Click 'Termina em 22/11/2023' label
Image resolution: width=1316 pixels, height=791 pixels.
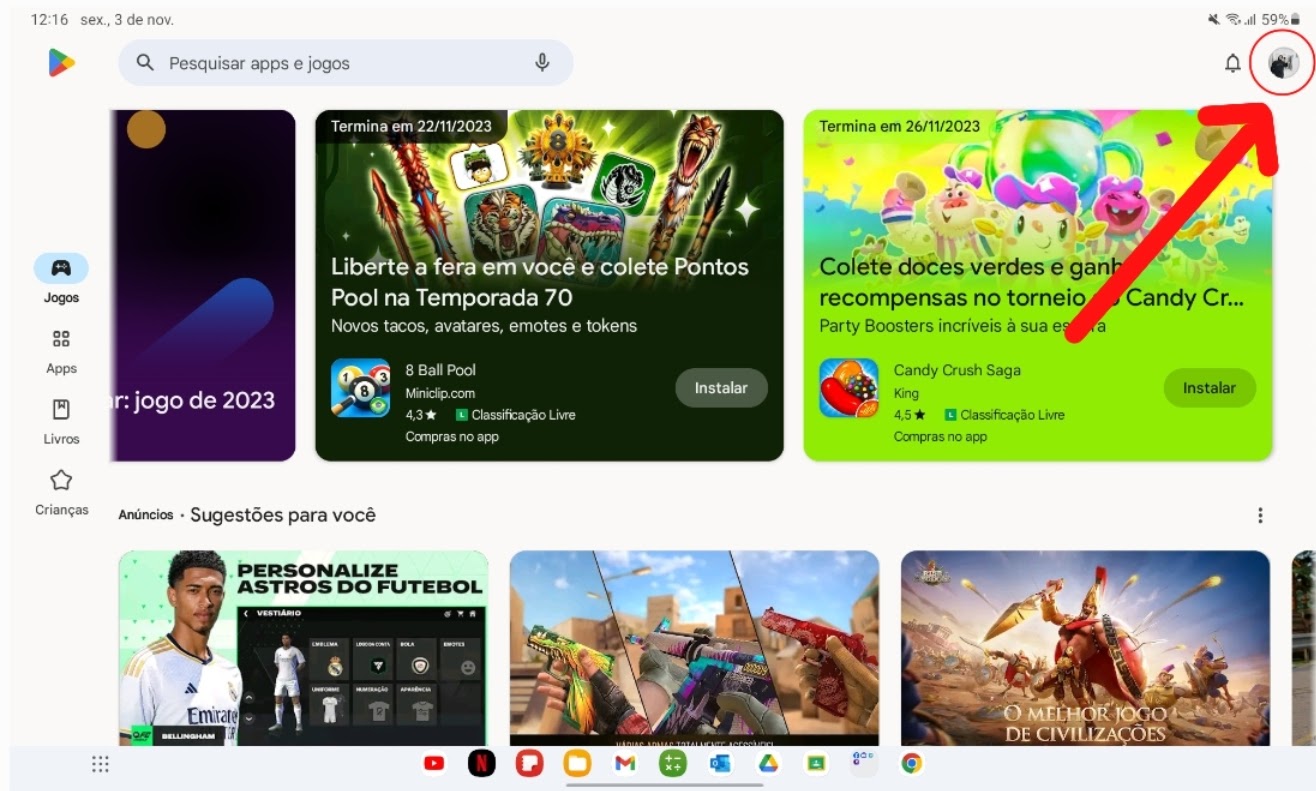tap(411, 126)
